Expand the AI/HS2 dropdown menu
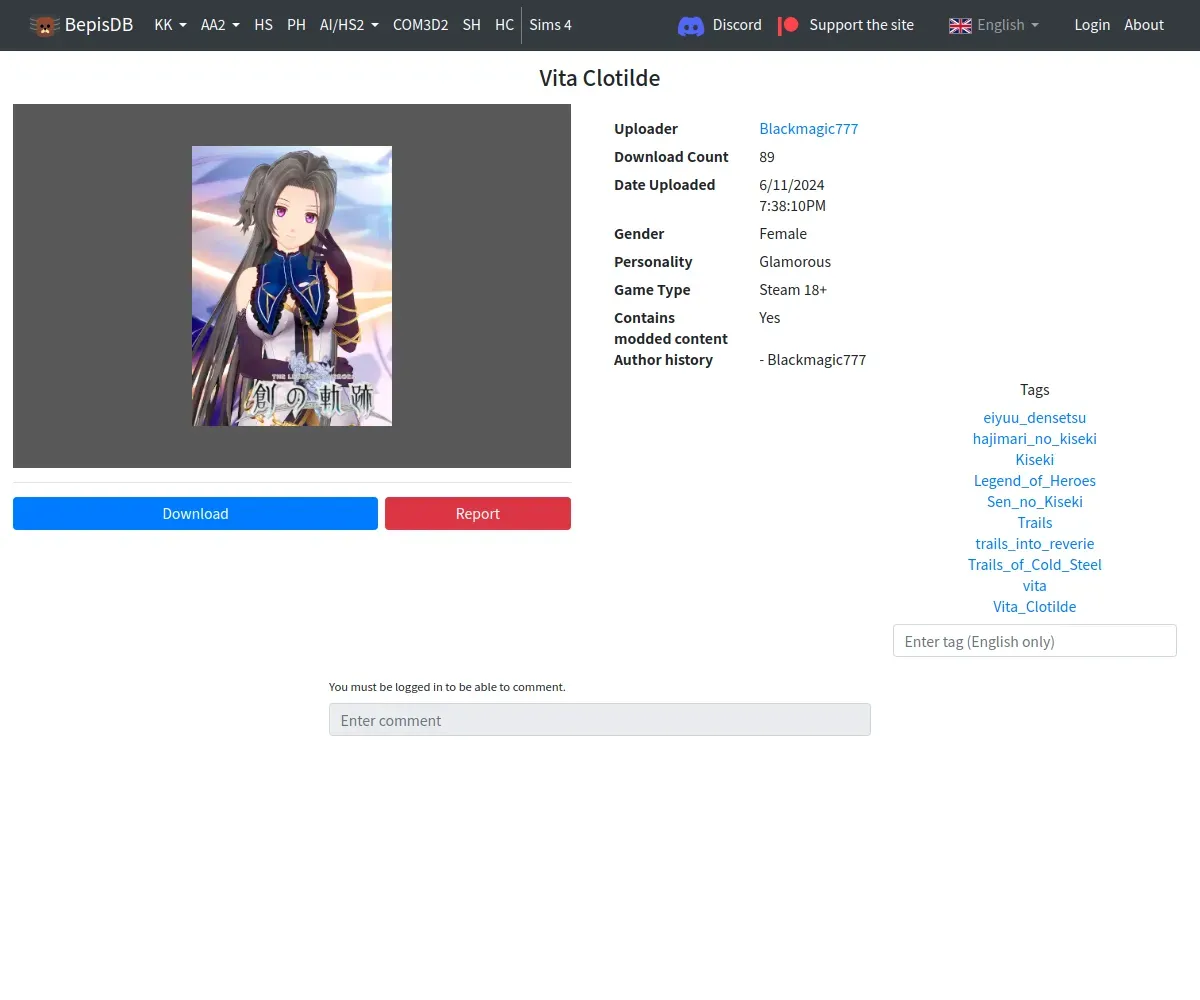The width and height of the screenshot is (1200, 1000). [349, 25]
